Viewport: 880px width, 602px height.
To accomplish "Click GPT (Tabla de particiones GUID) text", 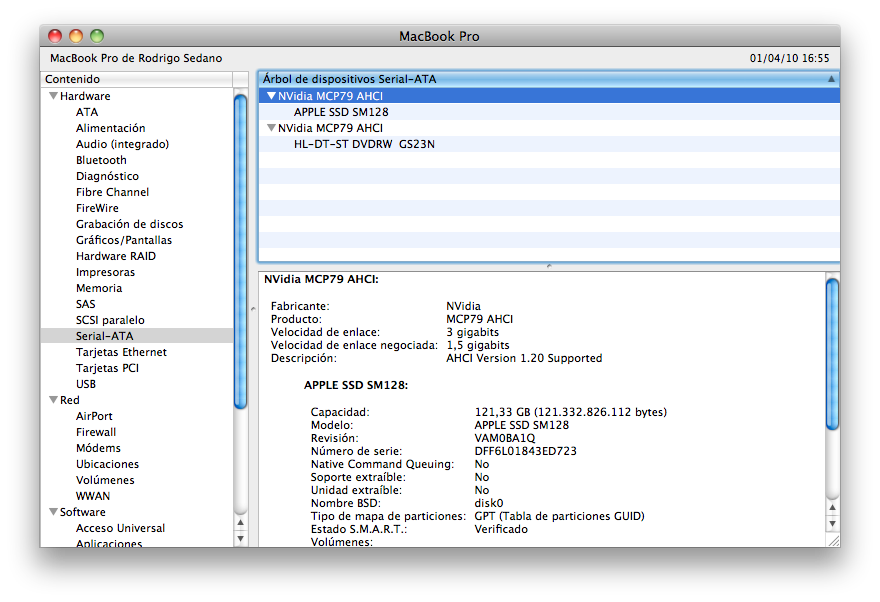I will [x=560, y=516].
